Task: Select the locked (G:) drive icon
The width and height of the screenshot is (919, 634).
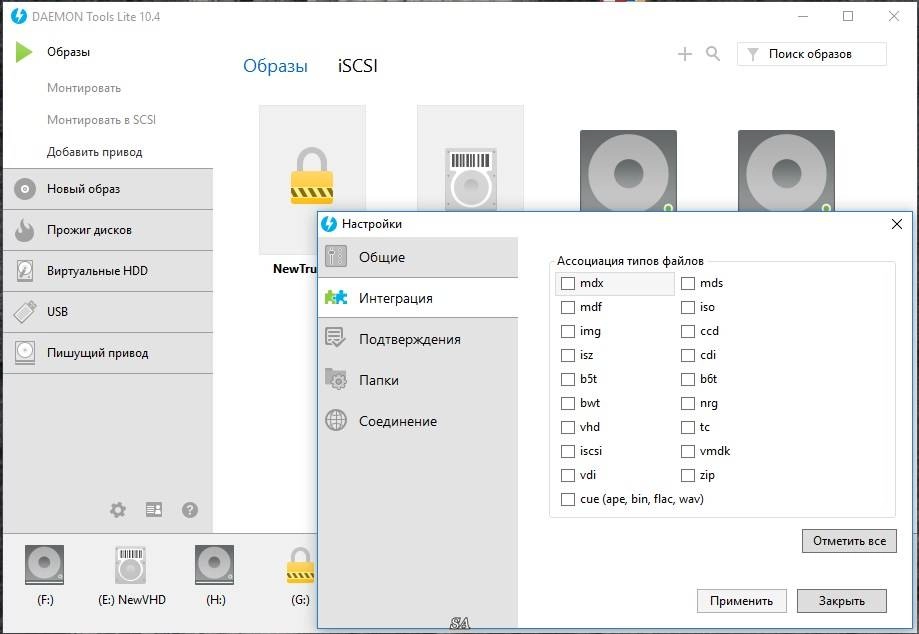Action: [x=301, y=565]
